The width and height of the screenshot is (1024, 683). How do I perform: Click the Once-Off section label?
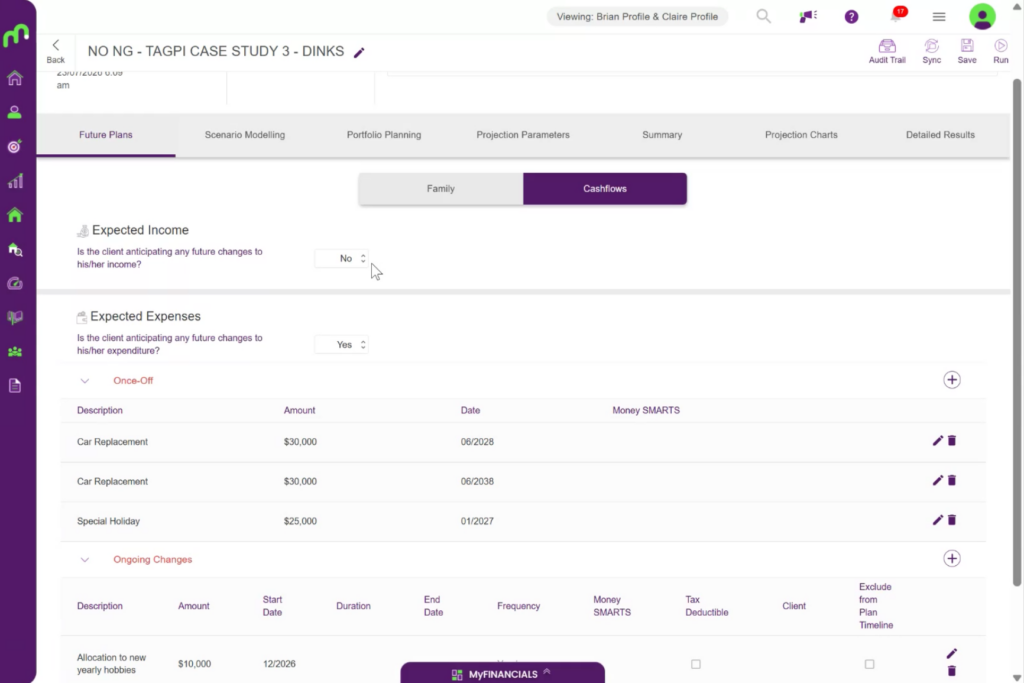coord(133,381)
